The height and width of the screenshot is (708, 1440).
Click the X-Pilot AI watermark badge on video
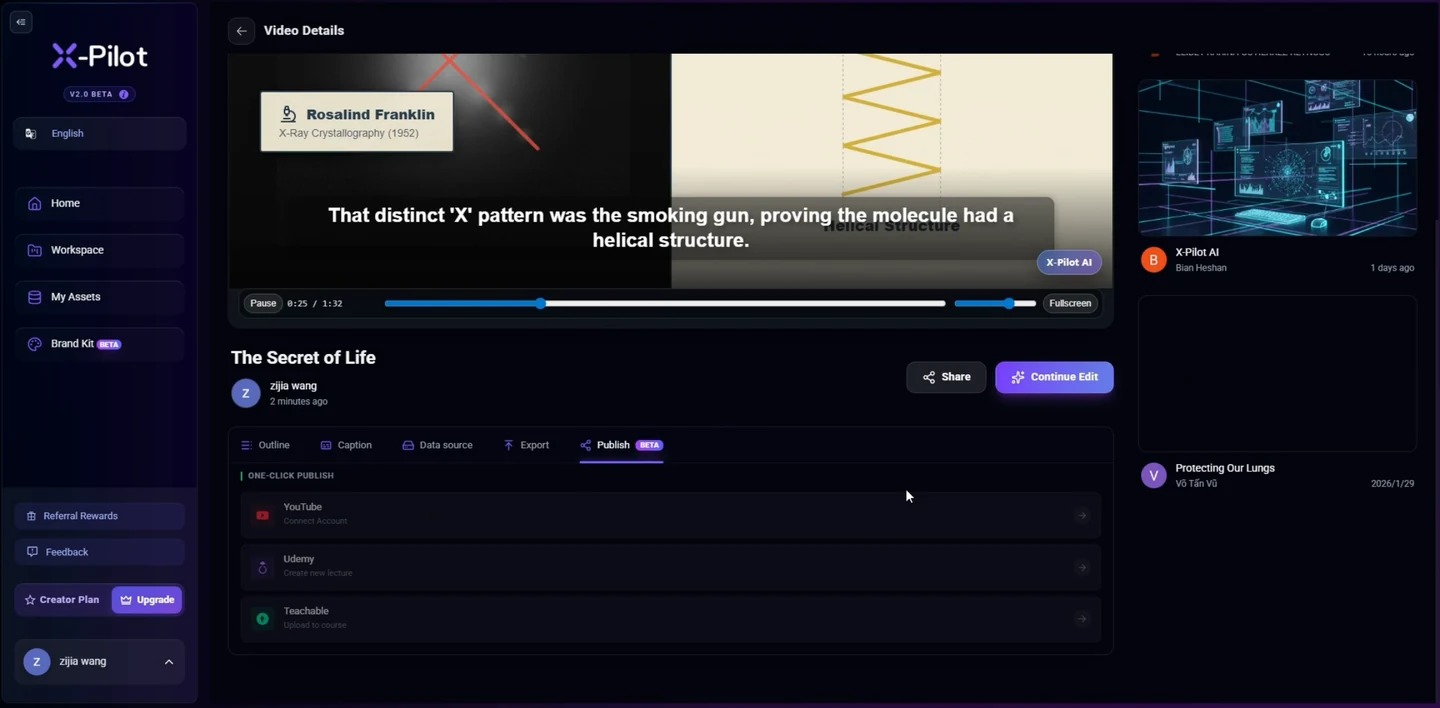(1069, 262)
